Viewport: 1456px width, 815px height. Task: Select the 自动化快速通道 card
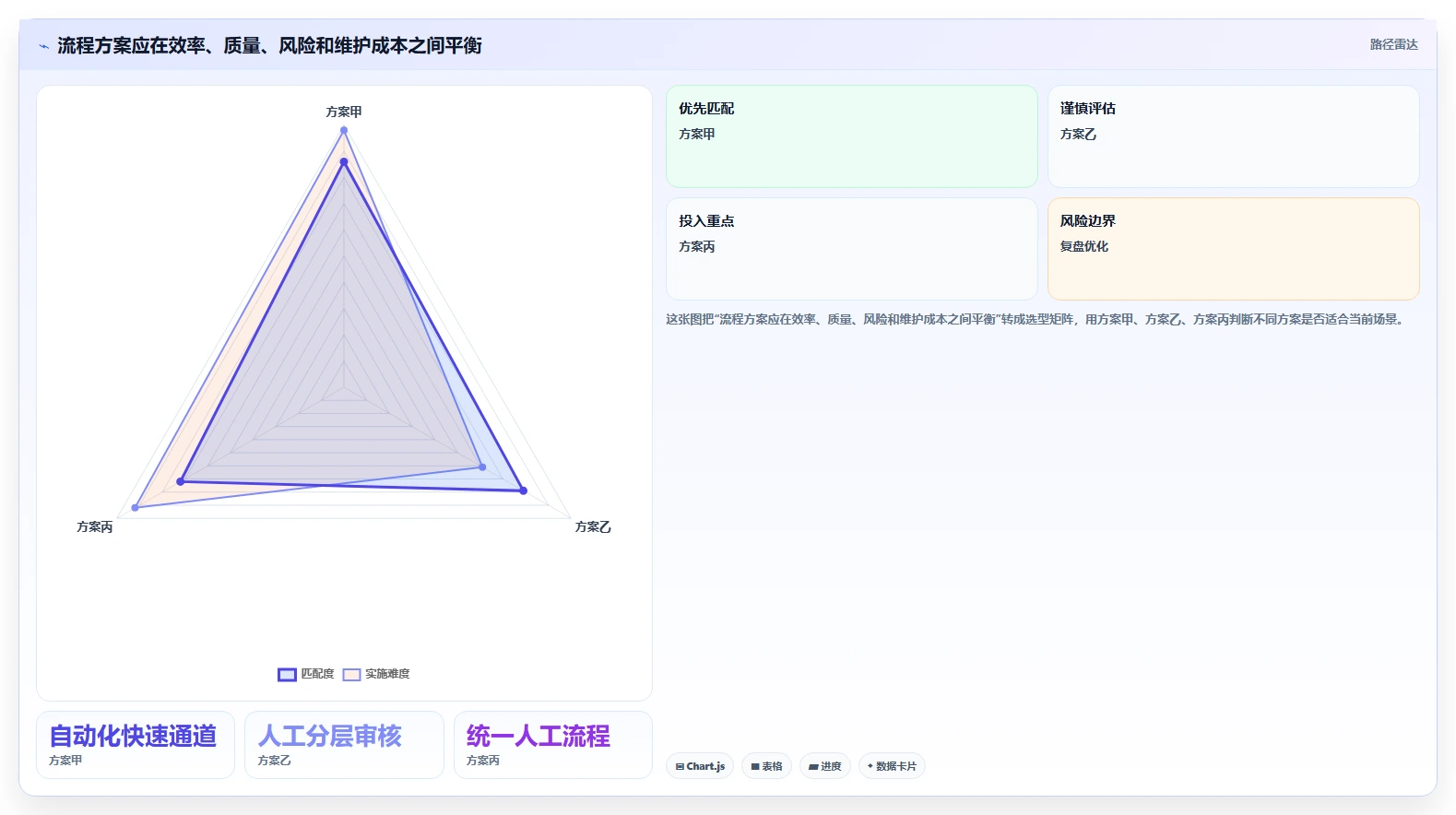tap(136, 745)
